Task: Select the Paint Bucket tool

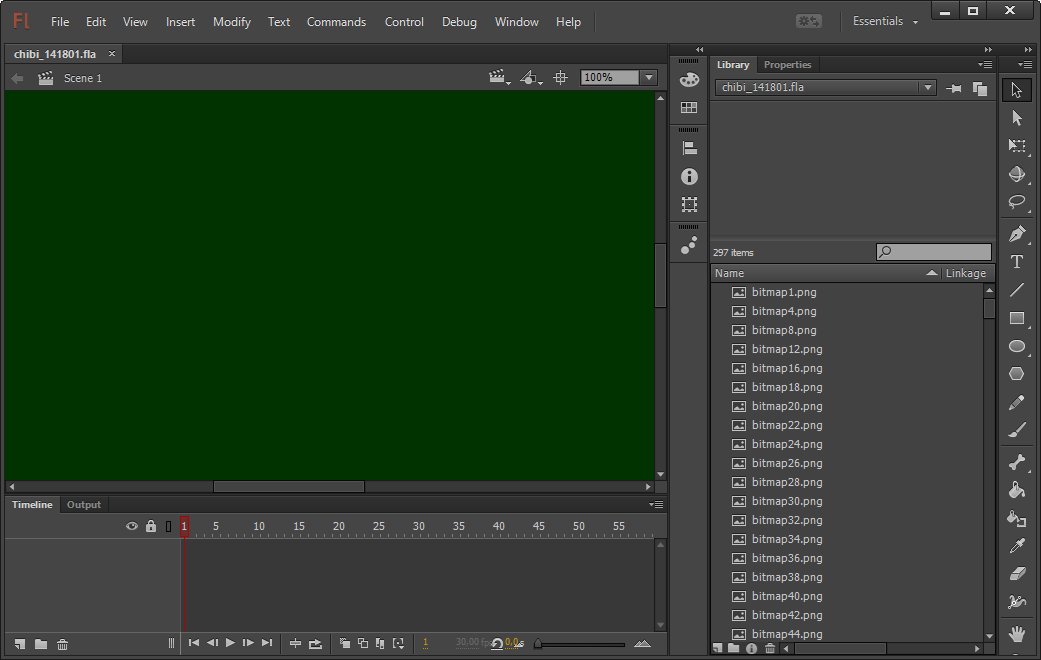Action: (1017, 490)
